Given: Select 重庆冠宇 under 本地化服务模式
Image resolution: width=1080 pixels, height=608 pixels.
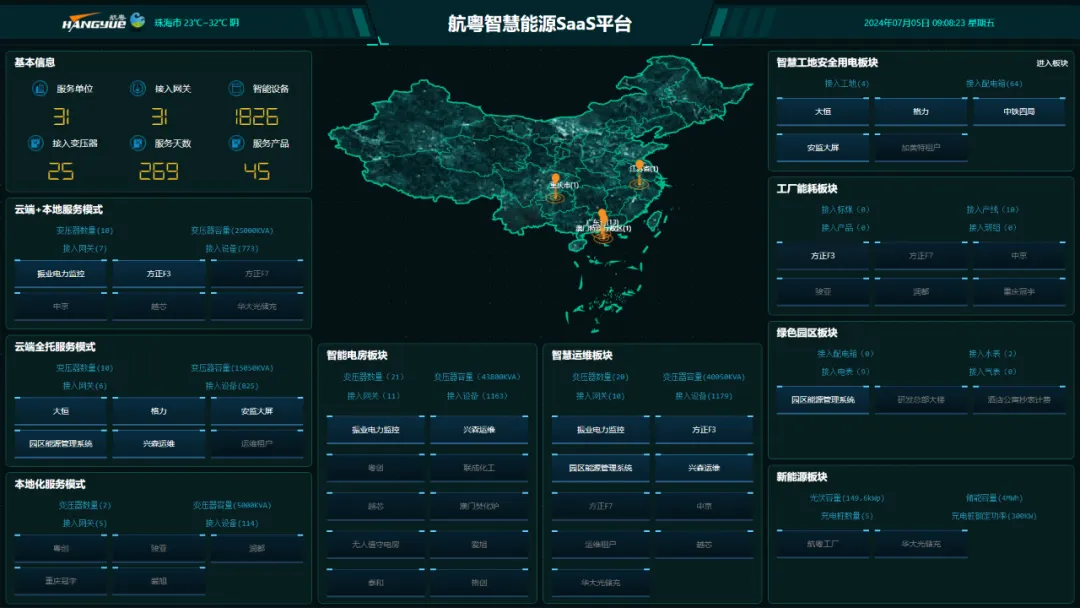Looking at the screenshot, I should (61, 580).
